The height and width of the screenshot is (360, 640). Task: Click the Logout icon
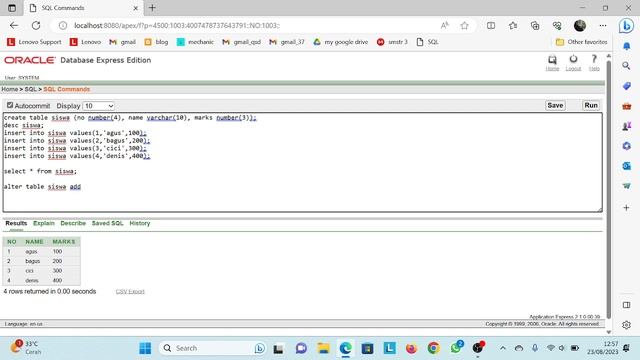[x=573, y=60]
